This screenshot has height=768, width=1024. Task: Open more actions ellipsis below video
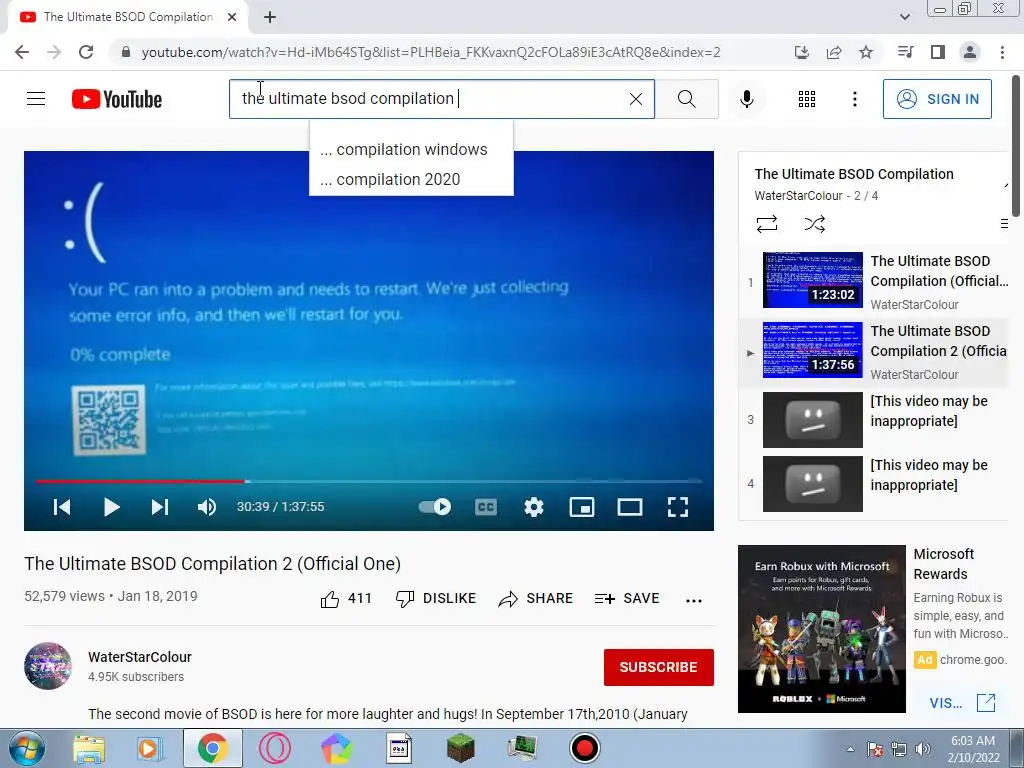694,600
